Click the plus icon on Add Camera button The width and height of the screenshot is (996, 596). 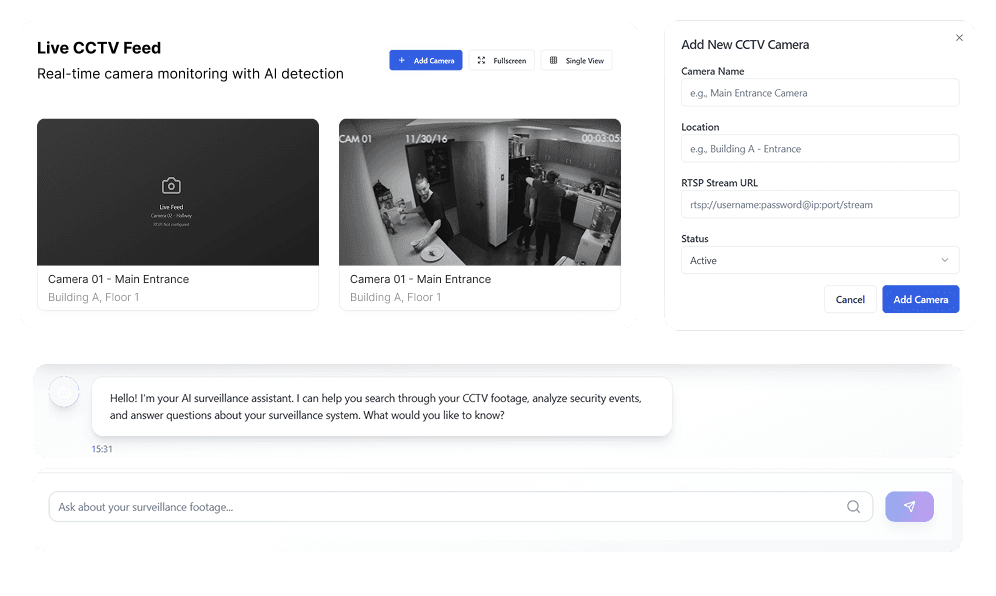403,60
